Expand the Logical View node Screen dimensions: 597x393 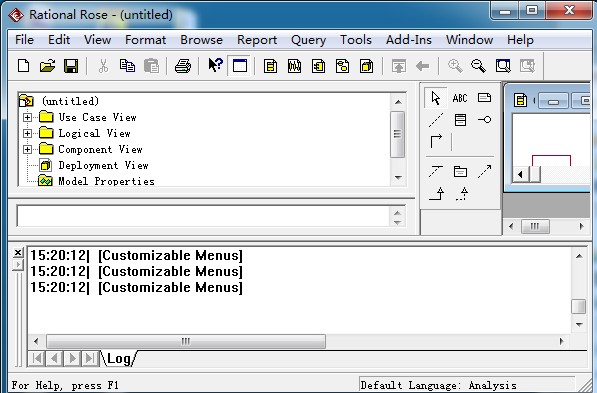[27, 133]
